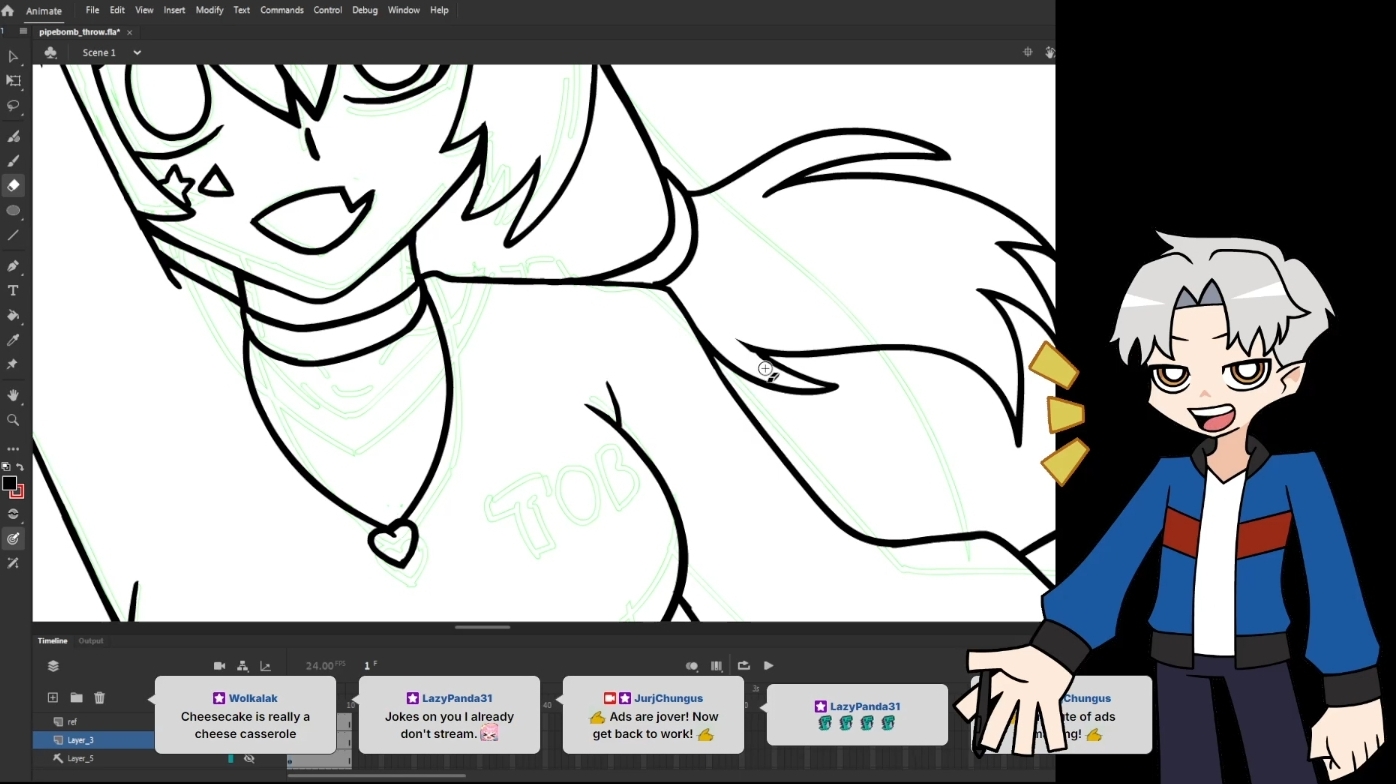This screenshot has height=784, width=1396.
Task: Expand the Scene 1 dropdown
Action: [137, 53]
